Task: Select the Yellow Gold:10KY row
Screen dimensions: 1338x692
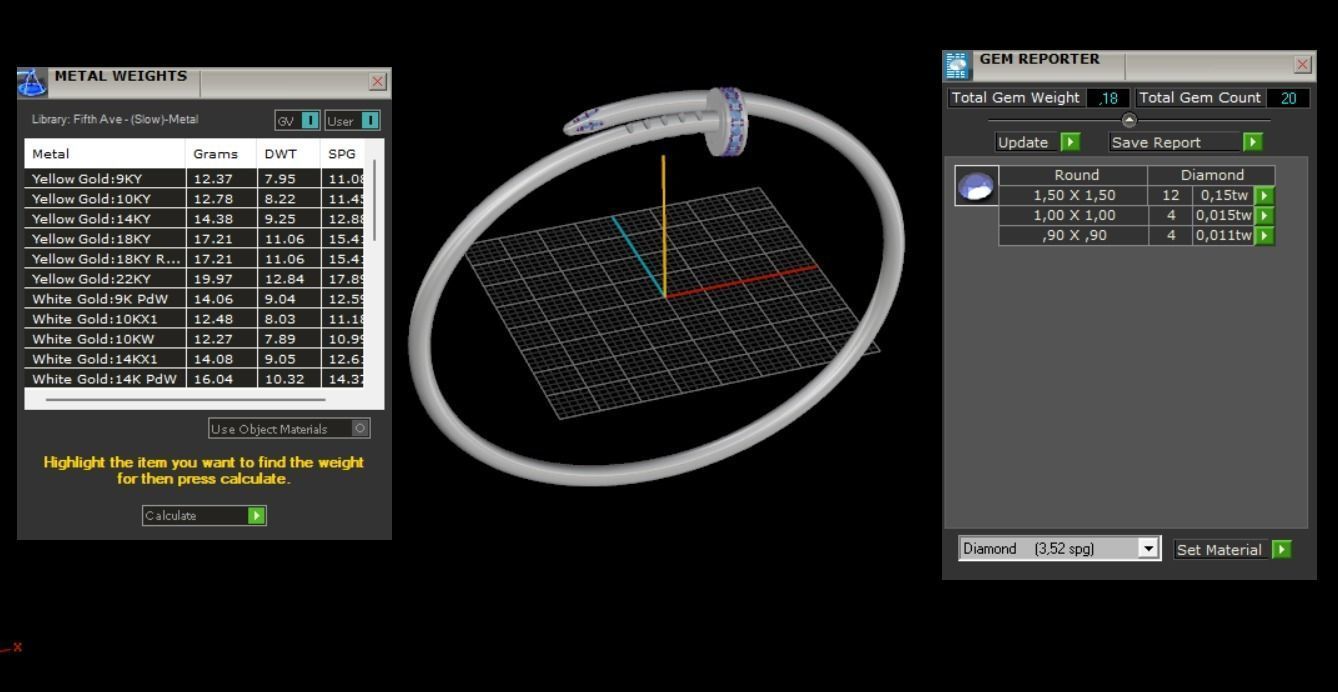Action: [x=195, y=199]
